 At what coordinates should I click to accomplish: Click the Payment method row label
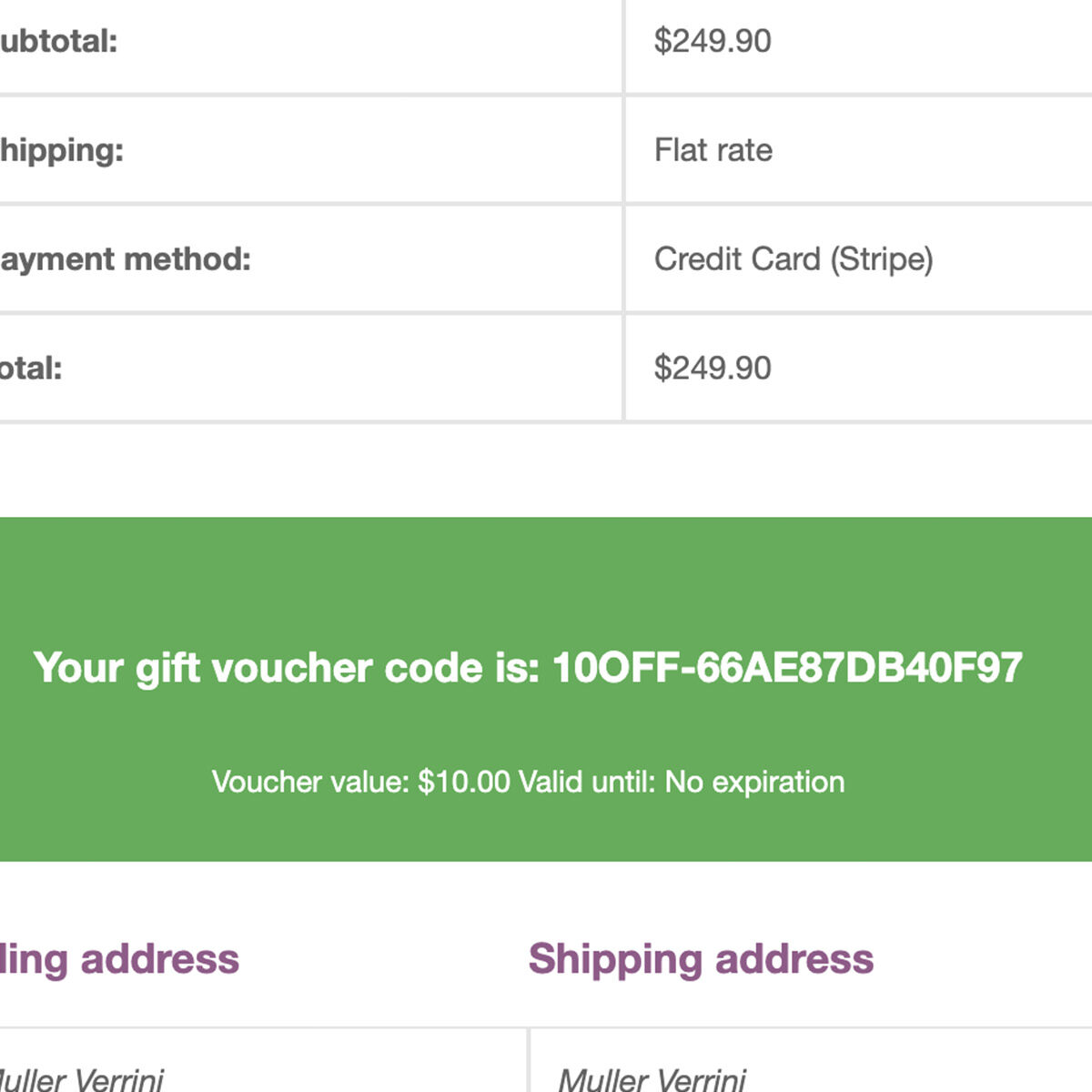pyautogui.click(x=125, y=259)
